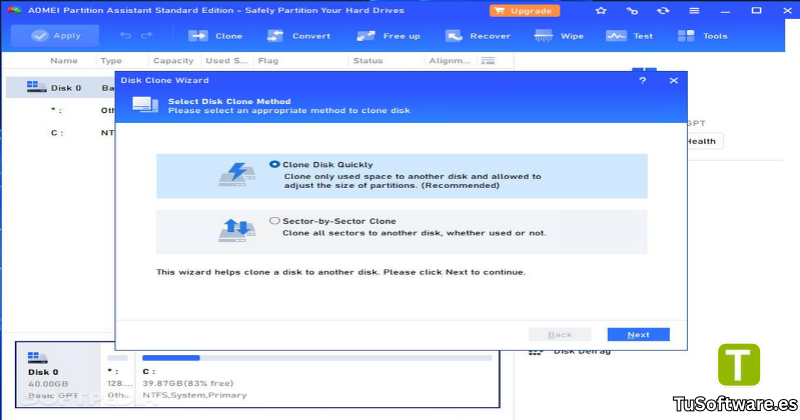The width and height of the screenshot is (800, 420).
Task: Click the orange Upgrade button
Action: (x=524, y=11)
